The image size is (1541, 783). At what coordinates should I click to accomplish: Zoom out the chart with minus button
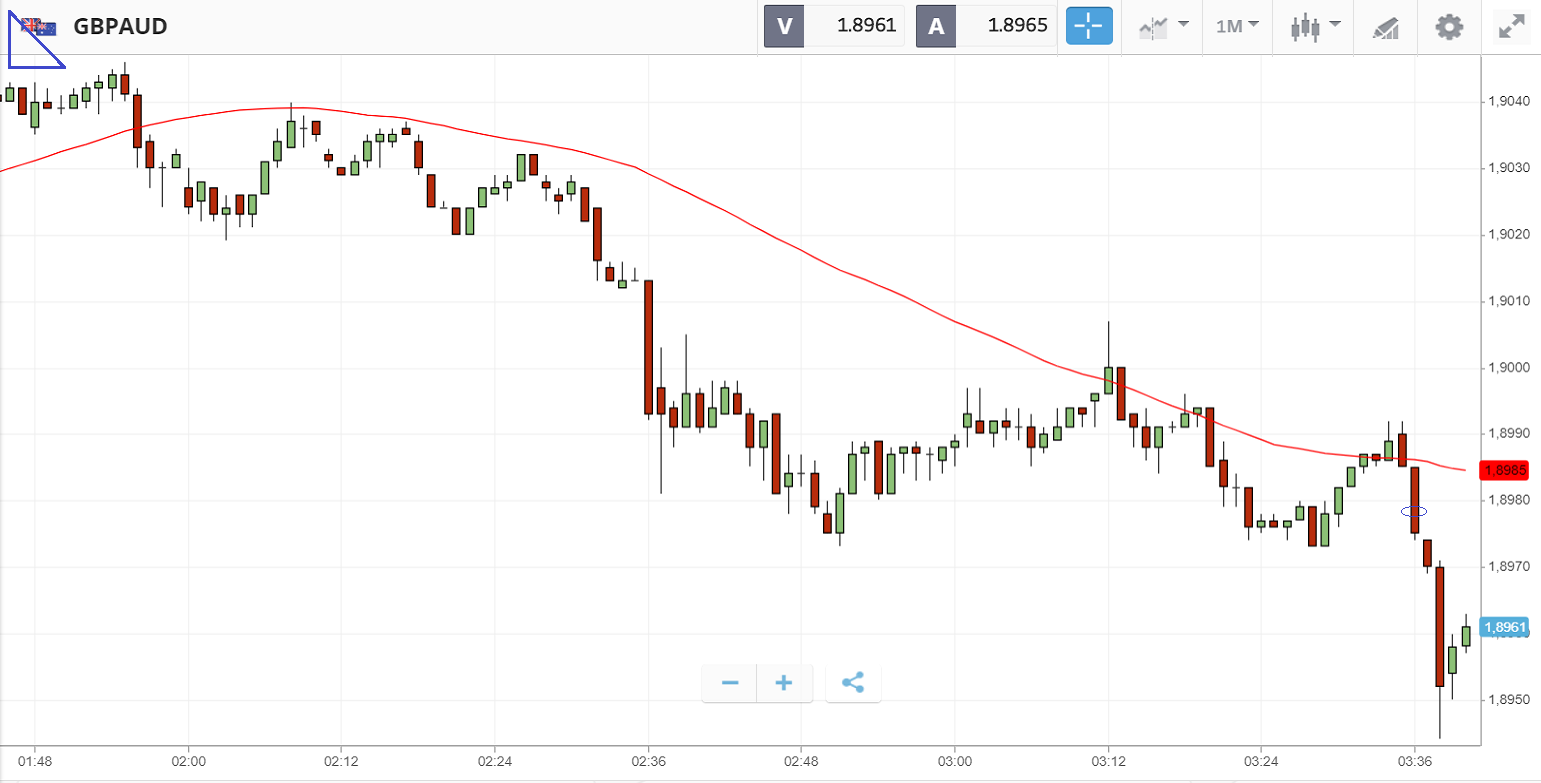click(x=730, y=683)
